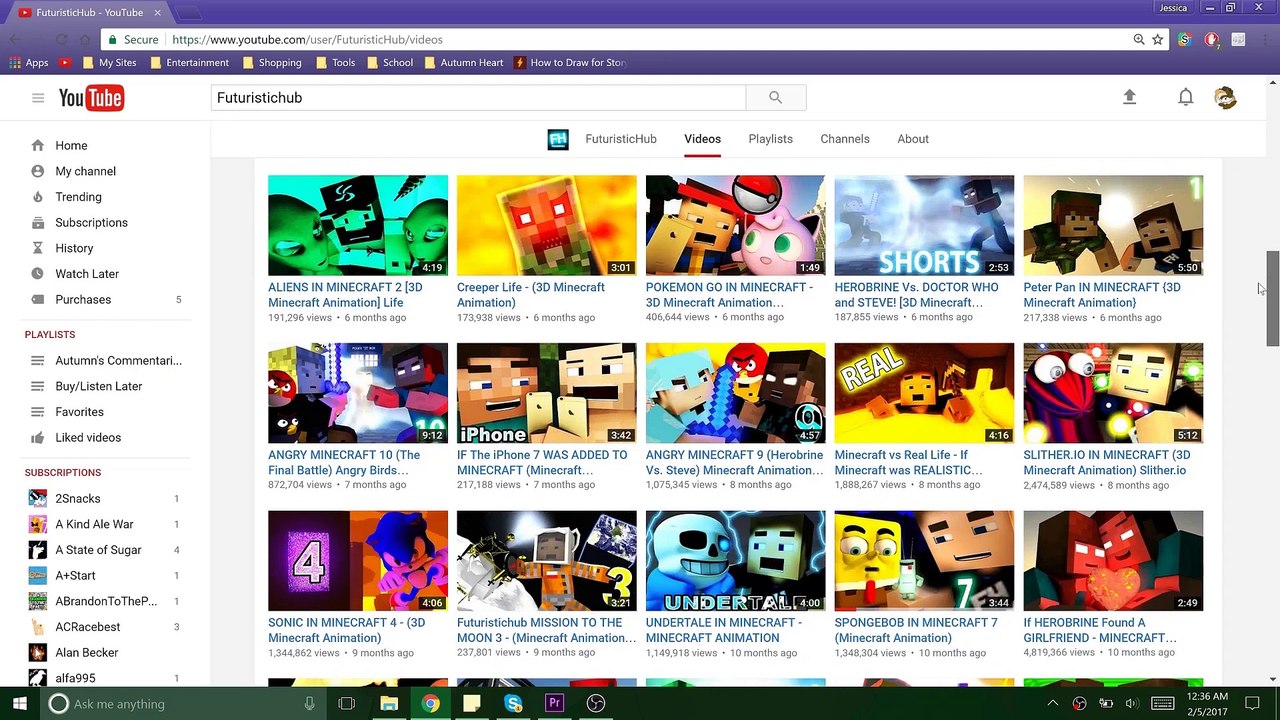The image size is (1280, 720).
Task: Open 'Peter Pan IN MINECRAFT' title link
Action: [x=1102, y=295]
